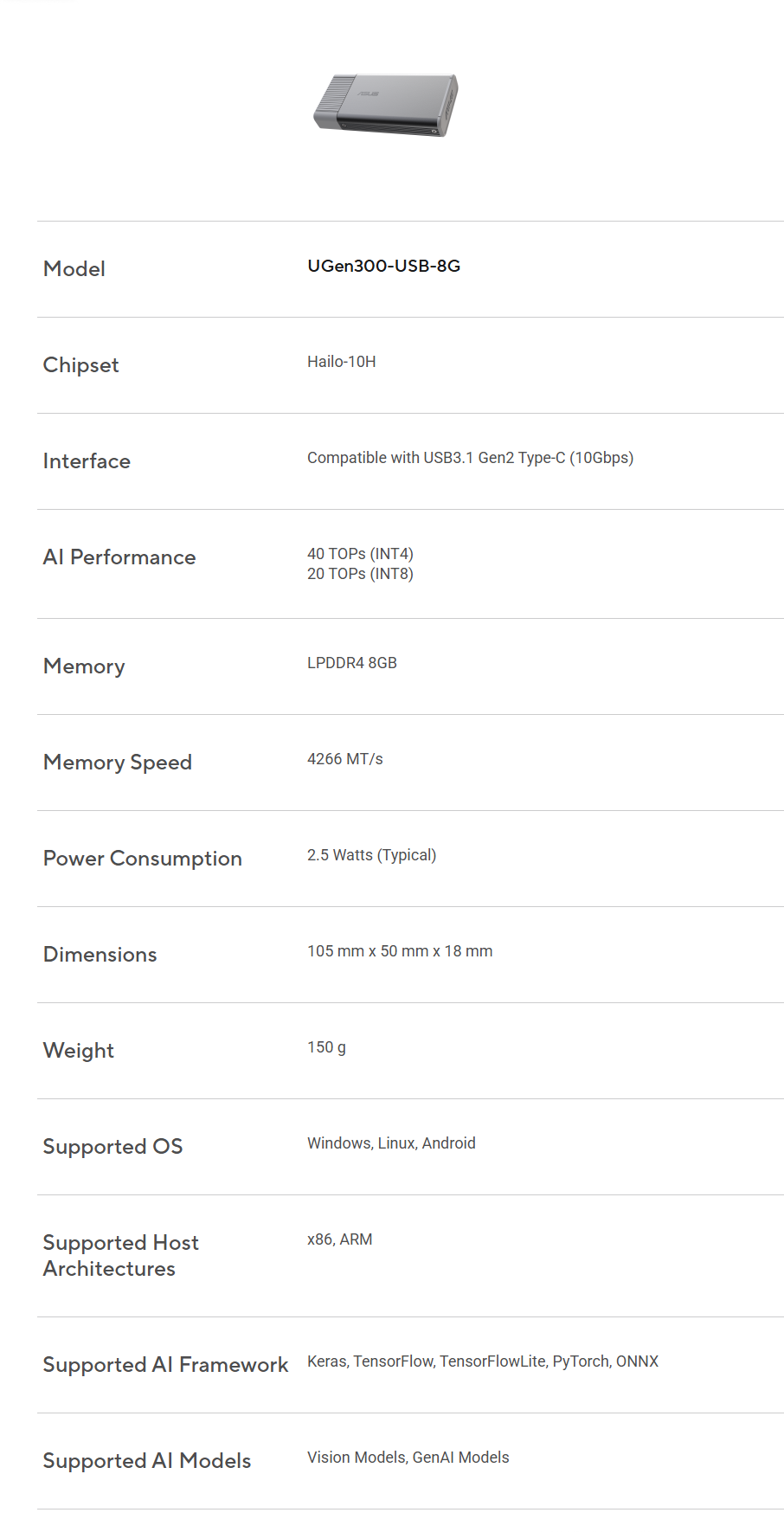784x1532 pixels.
Task: Click the x86, ARM architectures value
Action: pyautogui.click(x=339, y=1239)
